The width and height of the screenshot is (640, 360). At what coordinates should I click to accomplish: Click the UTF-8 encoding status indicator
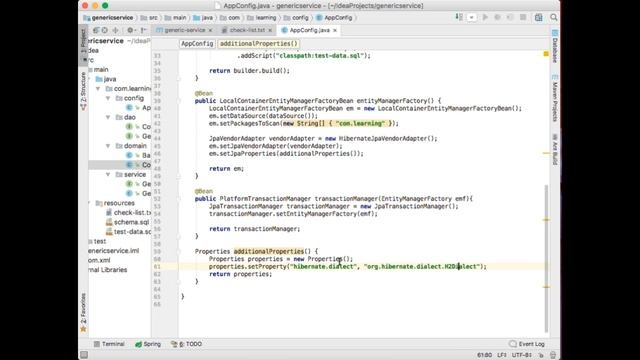coord(522,355)
